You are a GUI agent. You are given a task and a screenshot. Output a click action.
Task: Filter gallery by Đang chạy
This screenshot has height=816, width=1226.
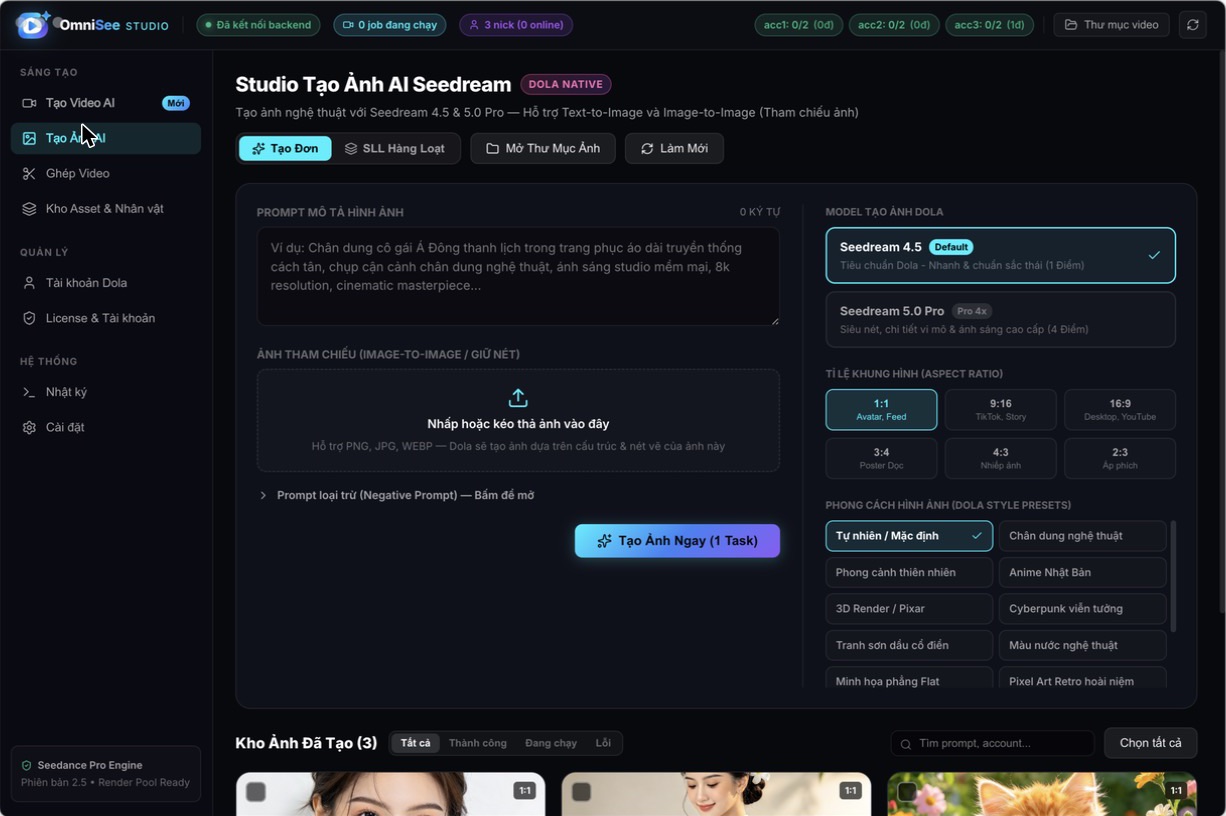[551, 743]
